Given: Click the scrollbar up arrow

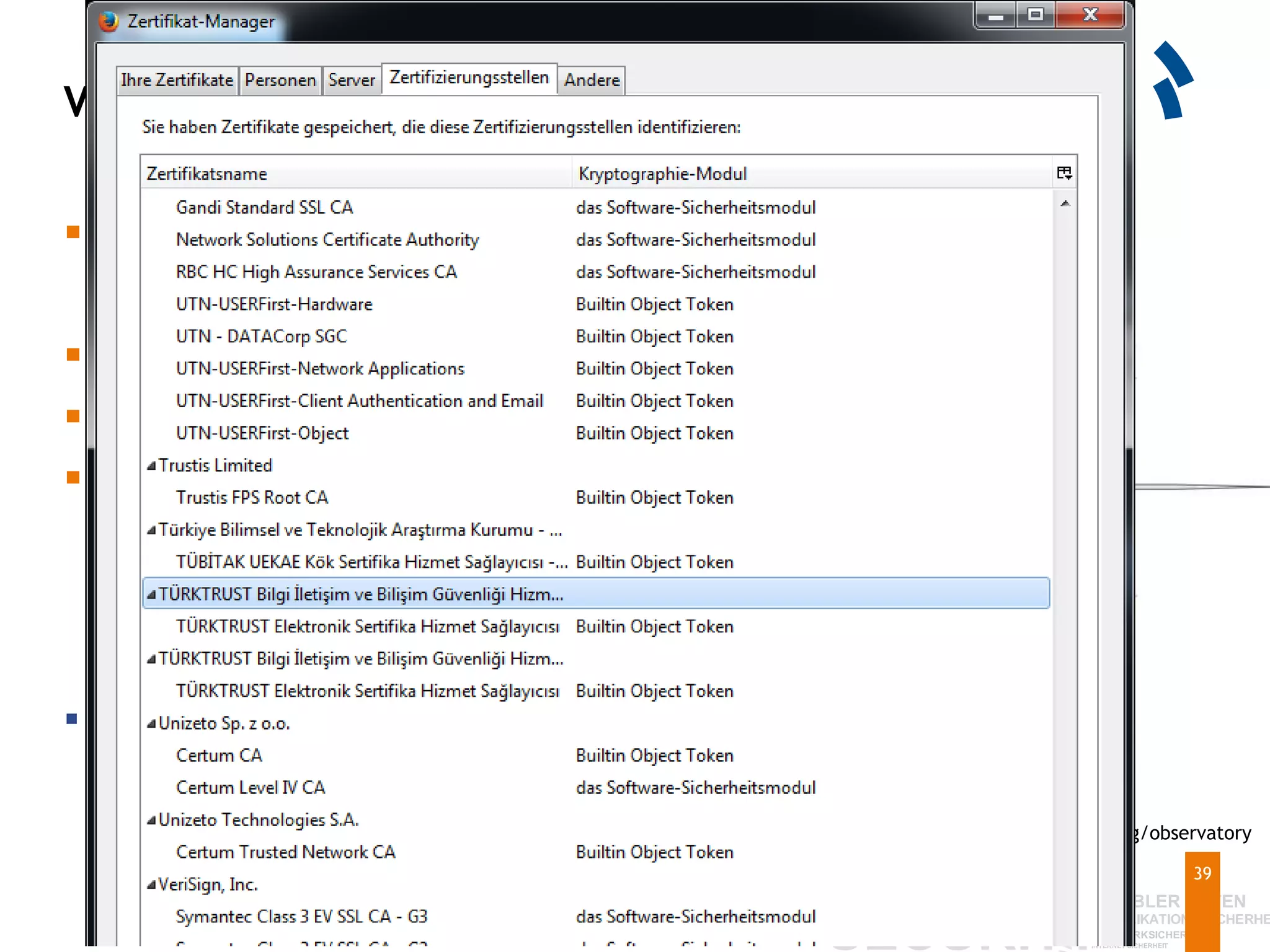Looking at the screenshot, I should click(x=1065, y=203).
